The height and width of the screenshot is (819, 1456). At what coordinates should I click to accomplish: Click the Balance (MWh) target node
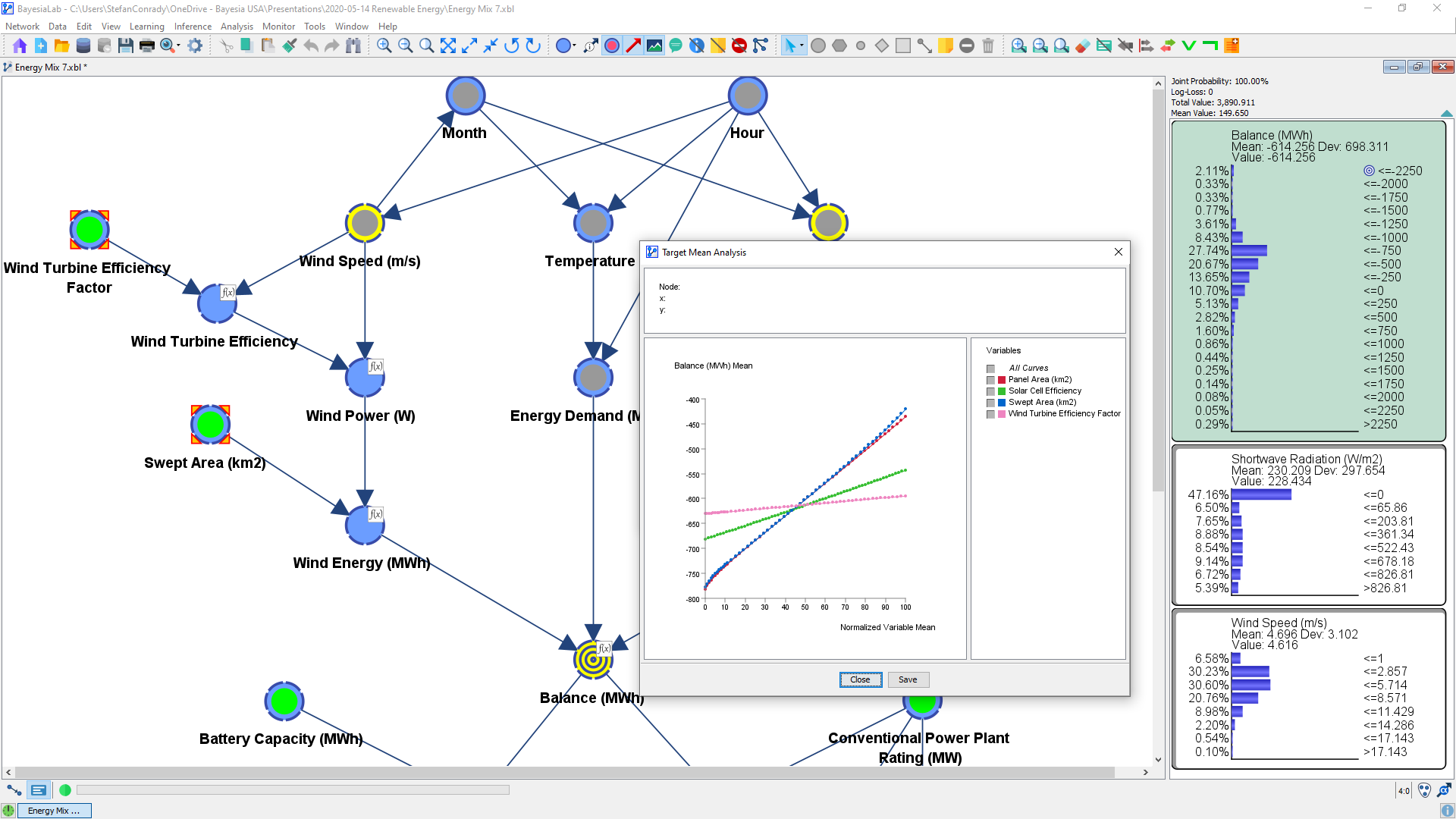pyautogui.click(x=593, y=660)
